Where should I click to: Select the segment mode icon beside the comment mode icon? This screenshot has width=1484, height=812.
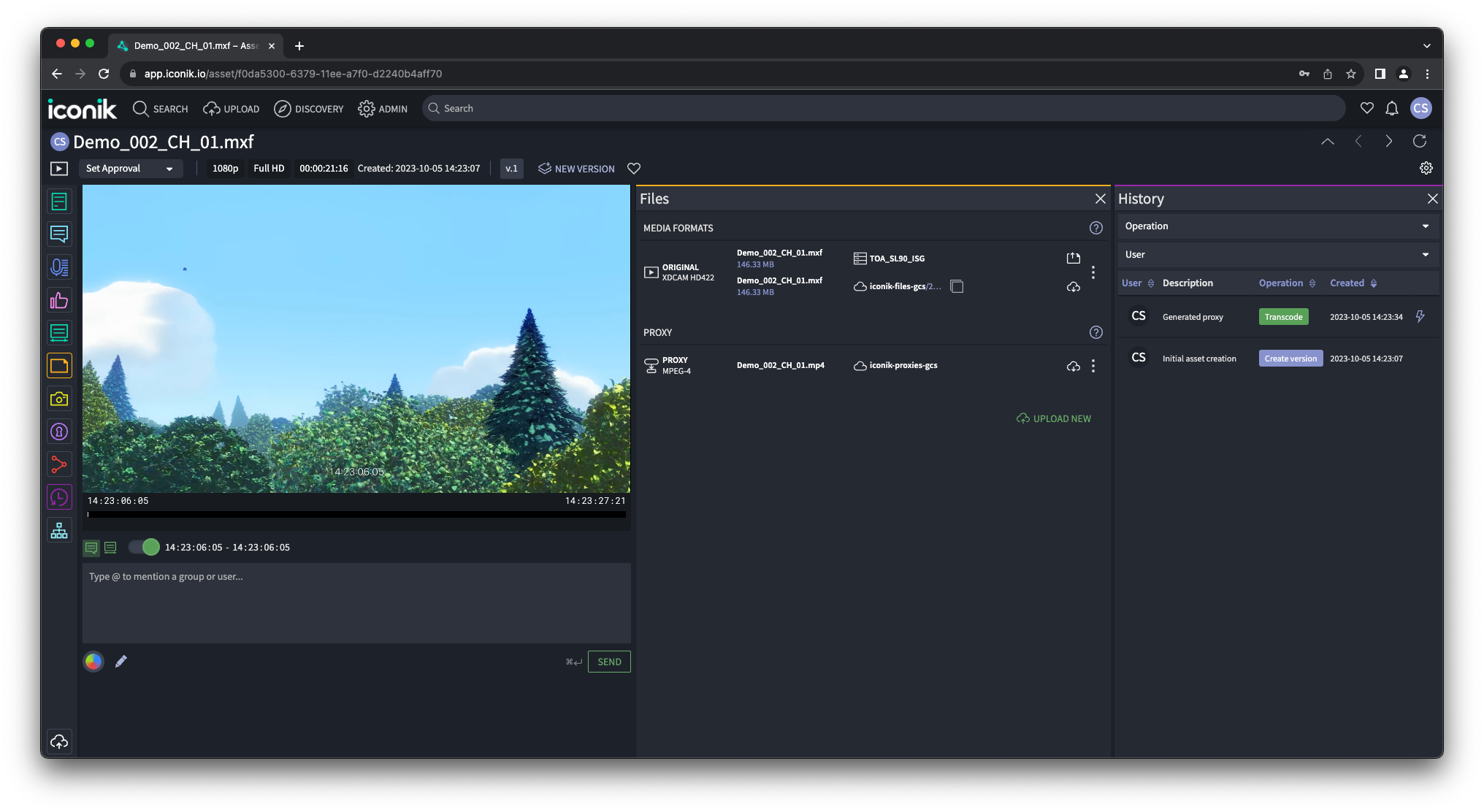point(110,547)
